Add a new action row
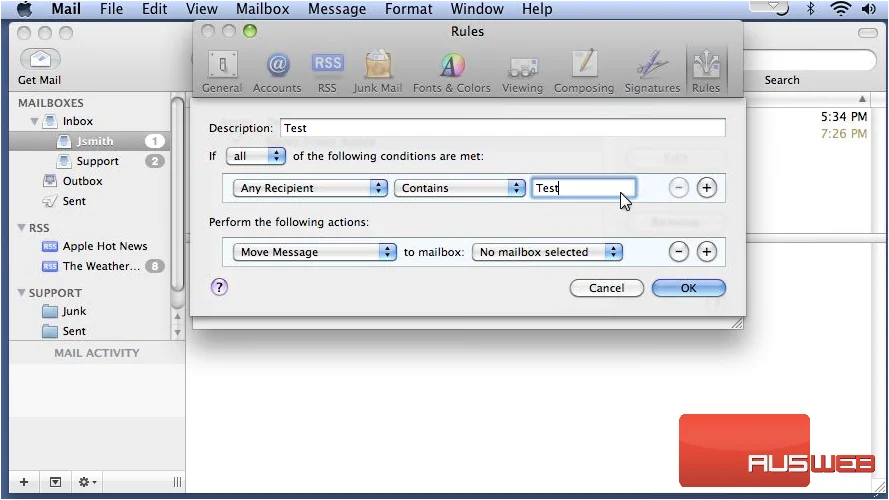The height and width of the screenshot is (500, 889). 706,252
